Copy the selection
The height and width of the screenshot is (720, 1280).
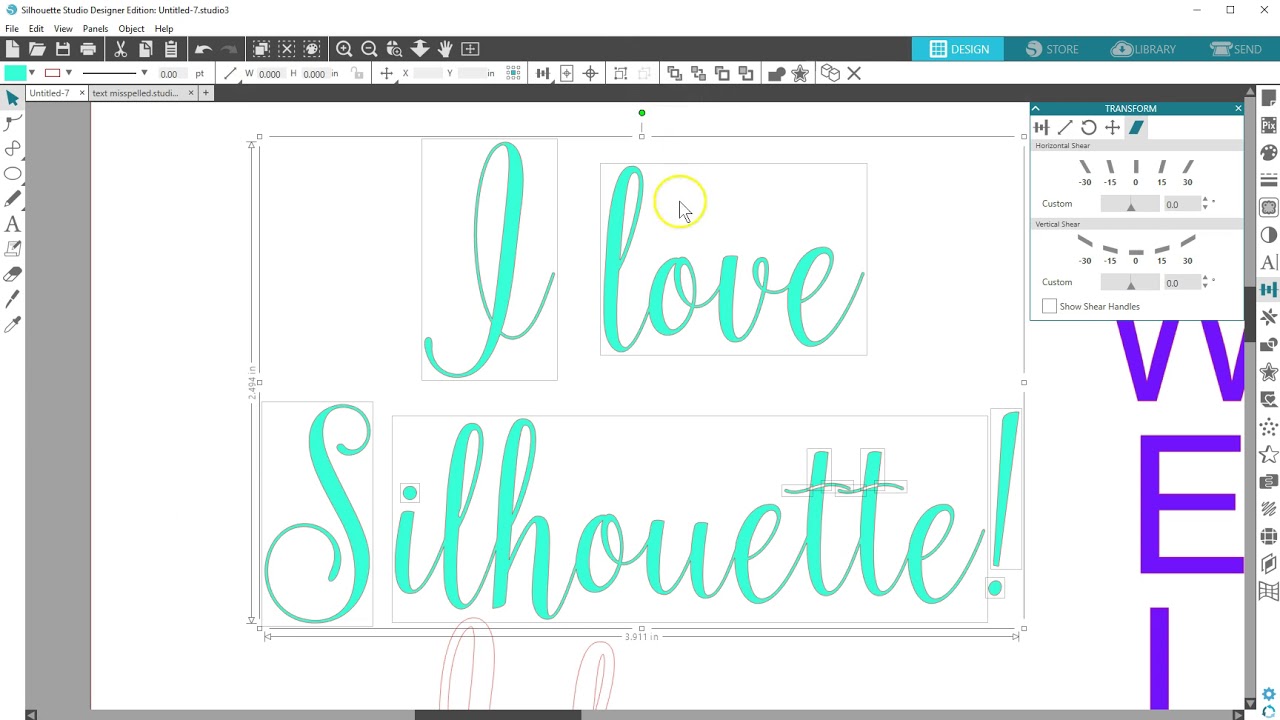pyautogui.click(x=145, y=49)
